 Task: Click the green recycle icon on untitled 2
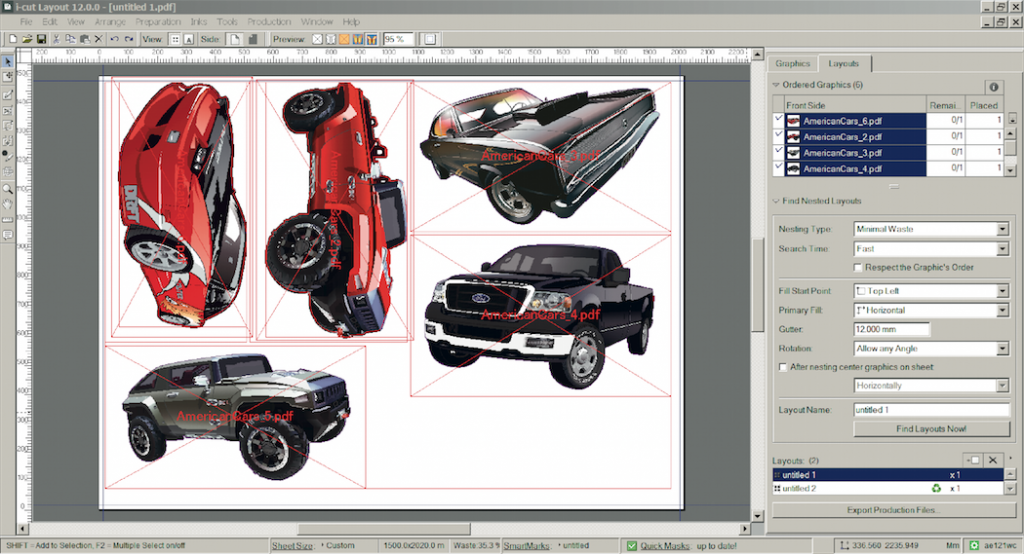coord(936,488)
